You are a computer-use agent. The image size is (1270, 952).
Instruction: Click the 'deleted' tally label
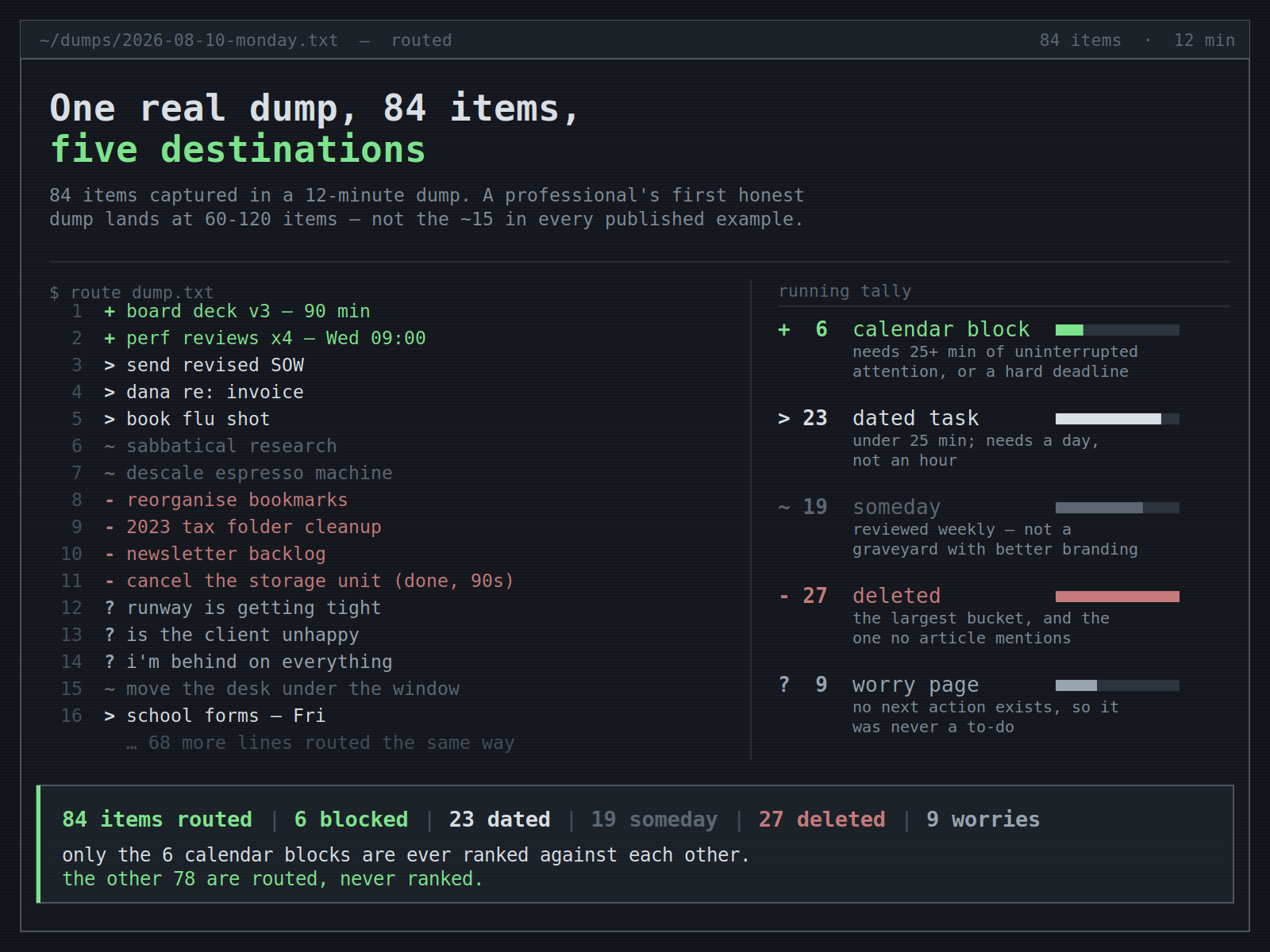897,596
